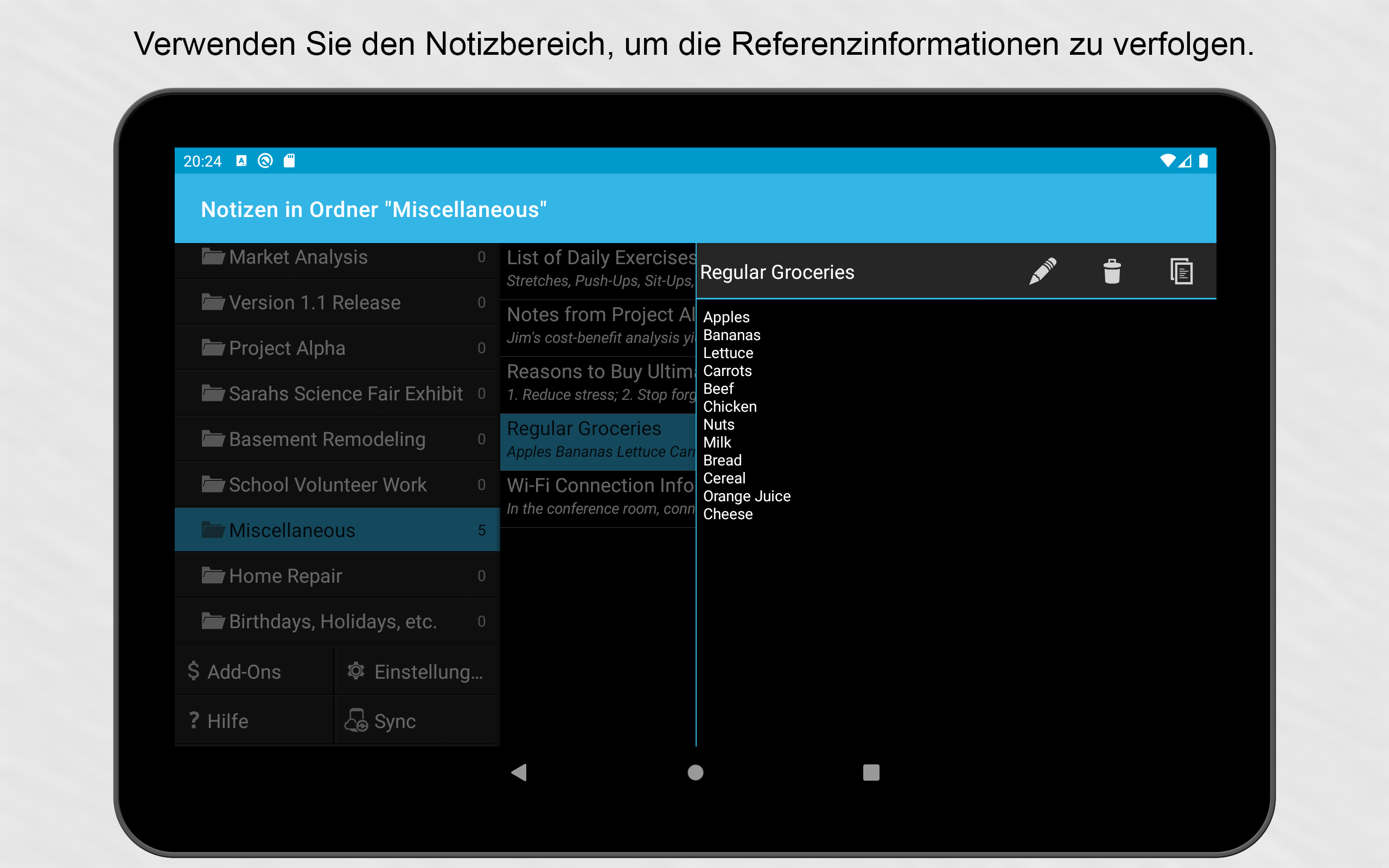Screen dimensions: 1389x868
Task: Tap the copy note icon
Action: pos(1181,272)
